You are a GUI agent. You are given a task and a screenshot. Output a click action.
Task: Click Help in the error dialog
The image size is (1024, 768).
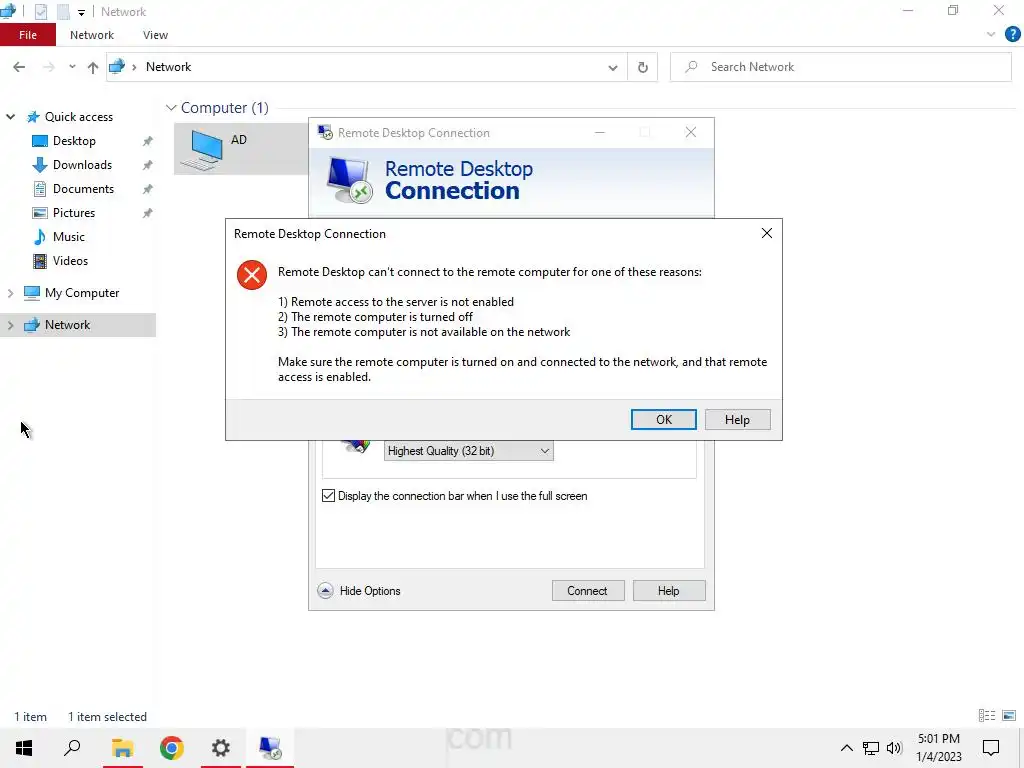point(737,419)
